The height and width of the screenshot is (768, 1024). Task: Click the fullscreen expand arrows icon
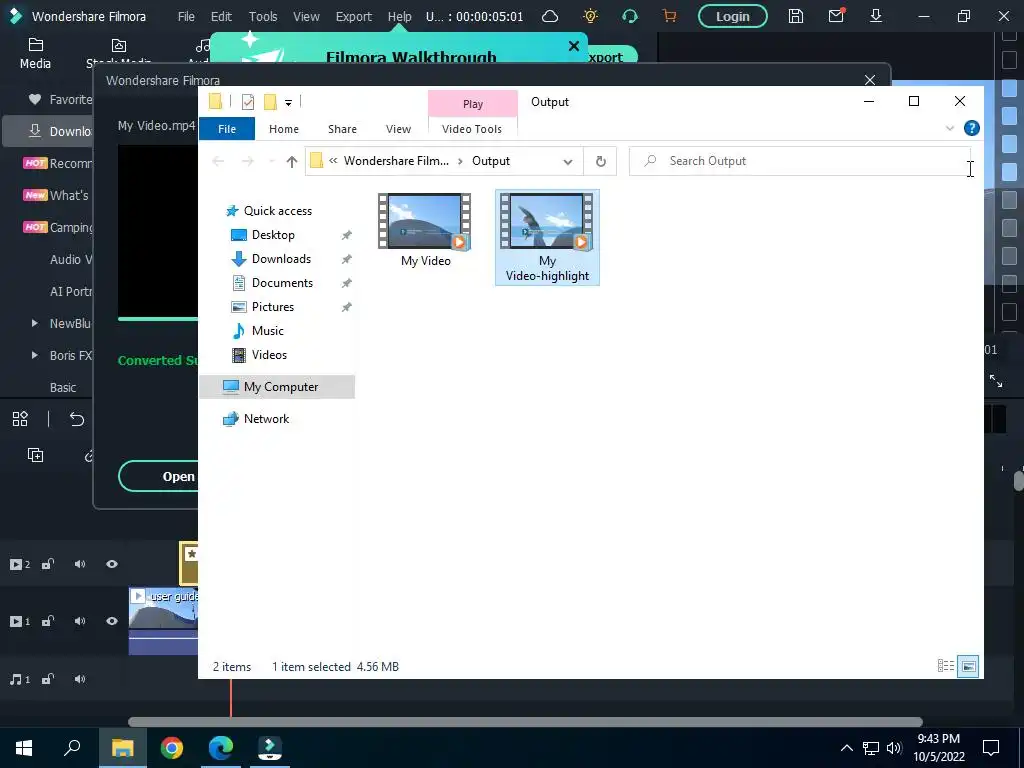click(996, 381)
